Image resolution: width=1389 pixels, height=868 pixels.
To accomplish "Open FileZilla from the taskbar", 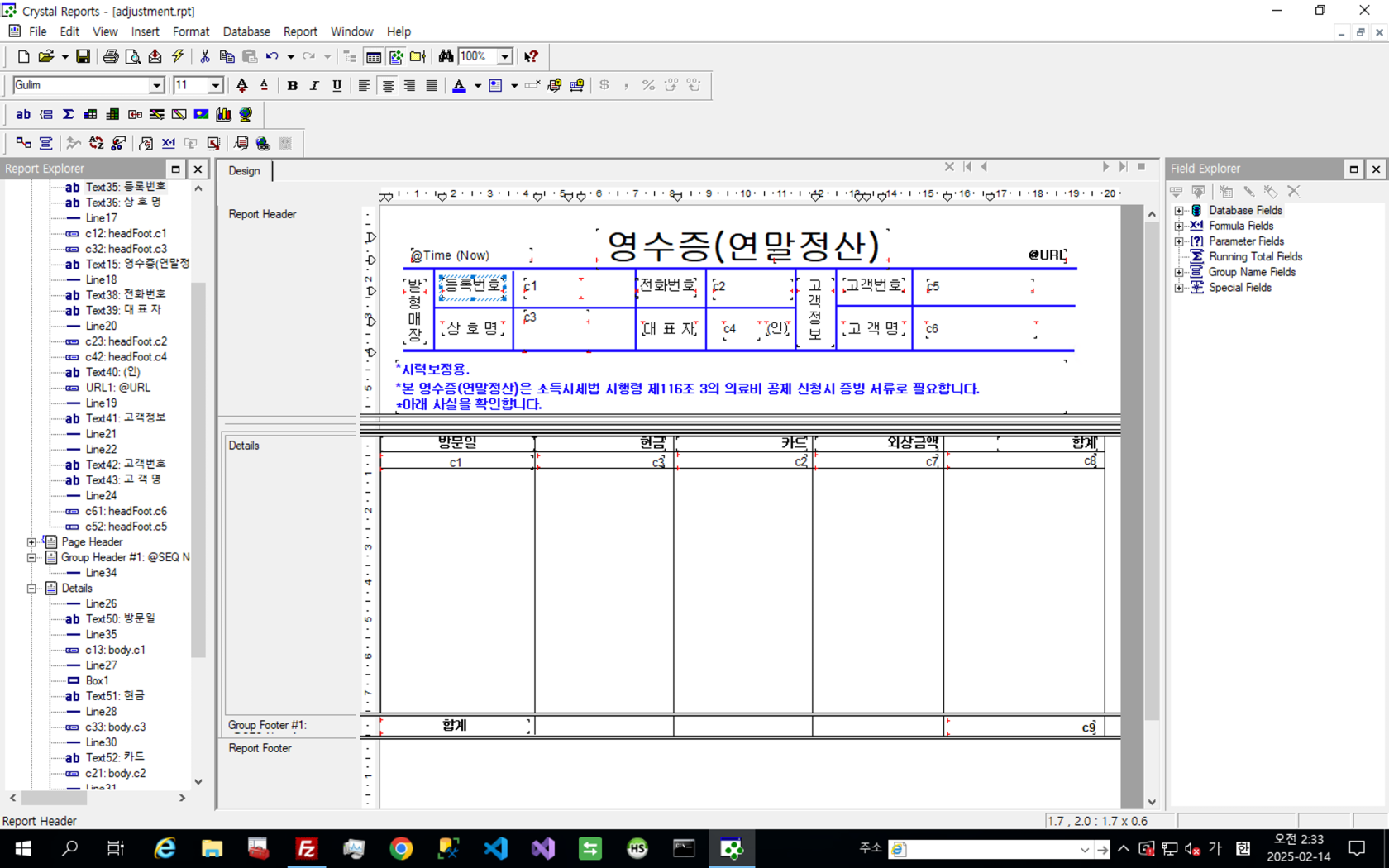I will pos(307,849).
